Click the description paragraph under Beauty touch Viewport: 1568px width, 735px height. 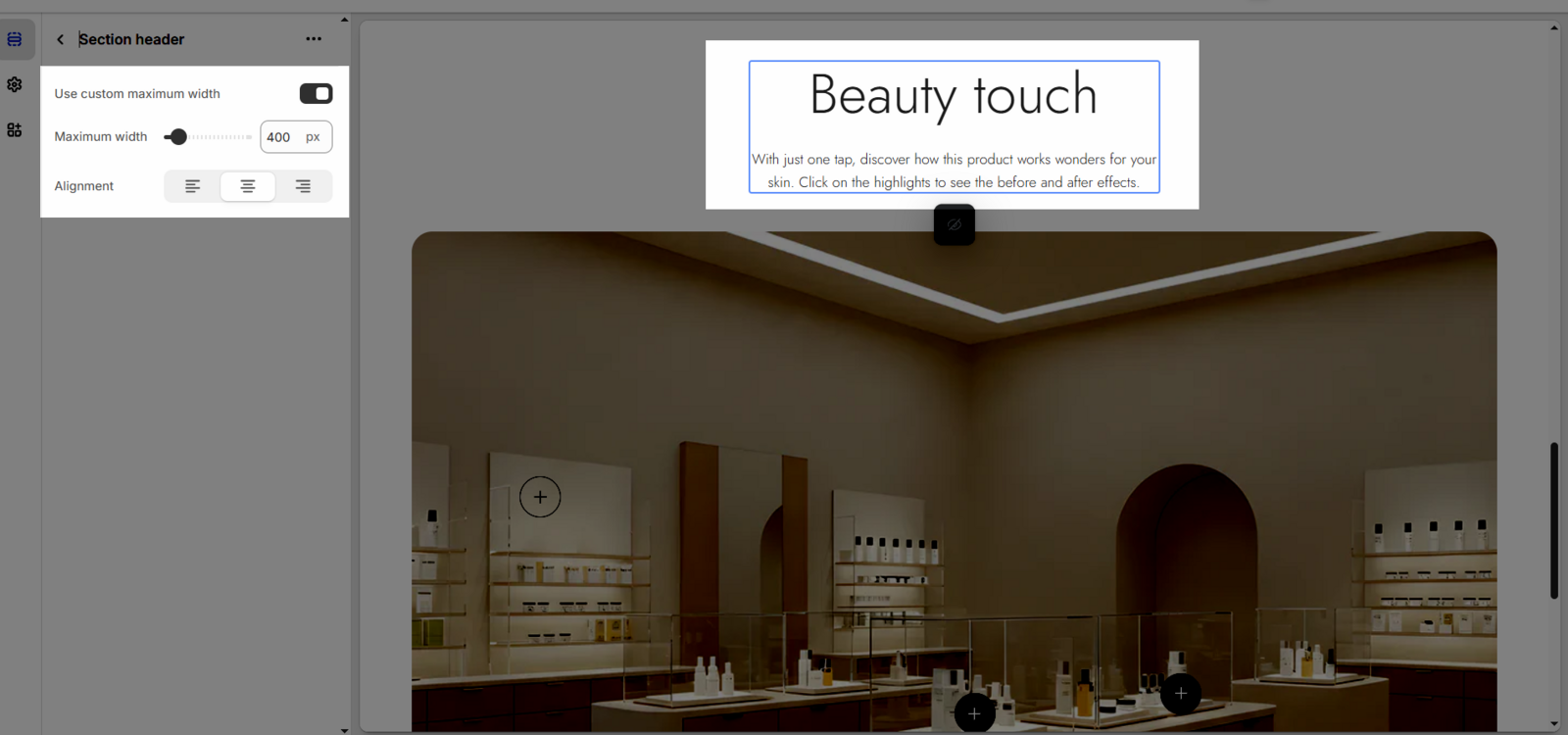pyautogui.click(x=954, y=171)
